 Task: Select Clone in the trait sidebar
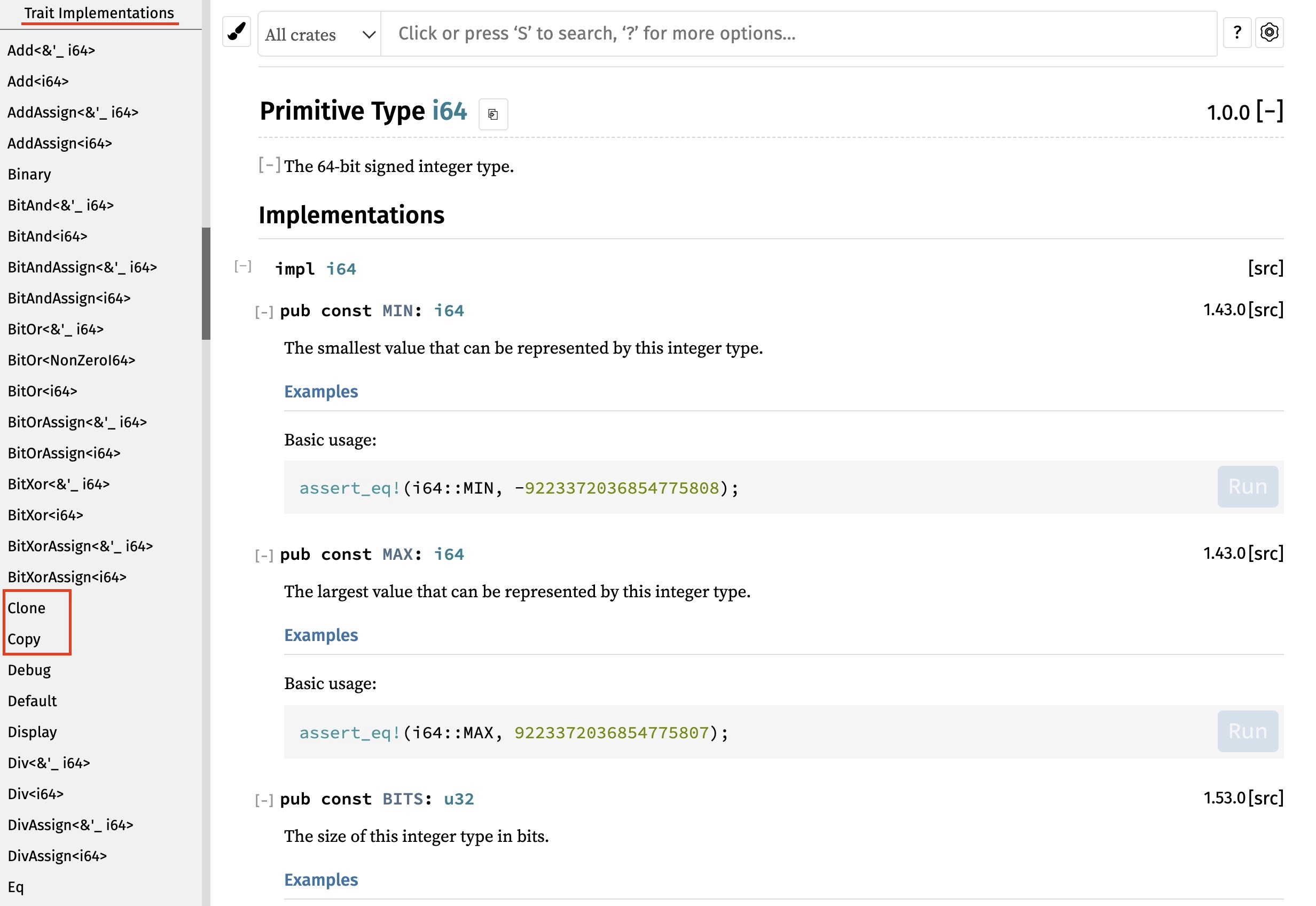coord(26,608)
